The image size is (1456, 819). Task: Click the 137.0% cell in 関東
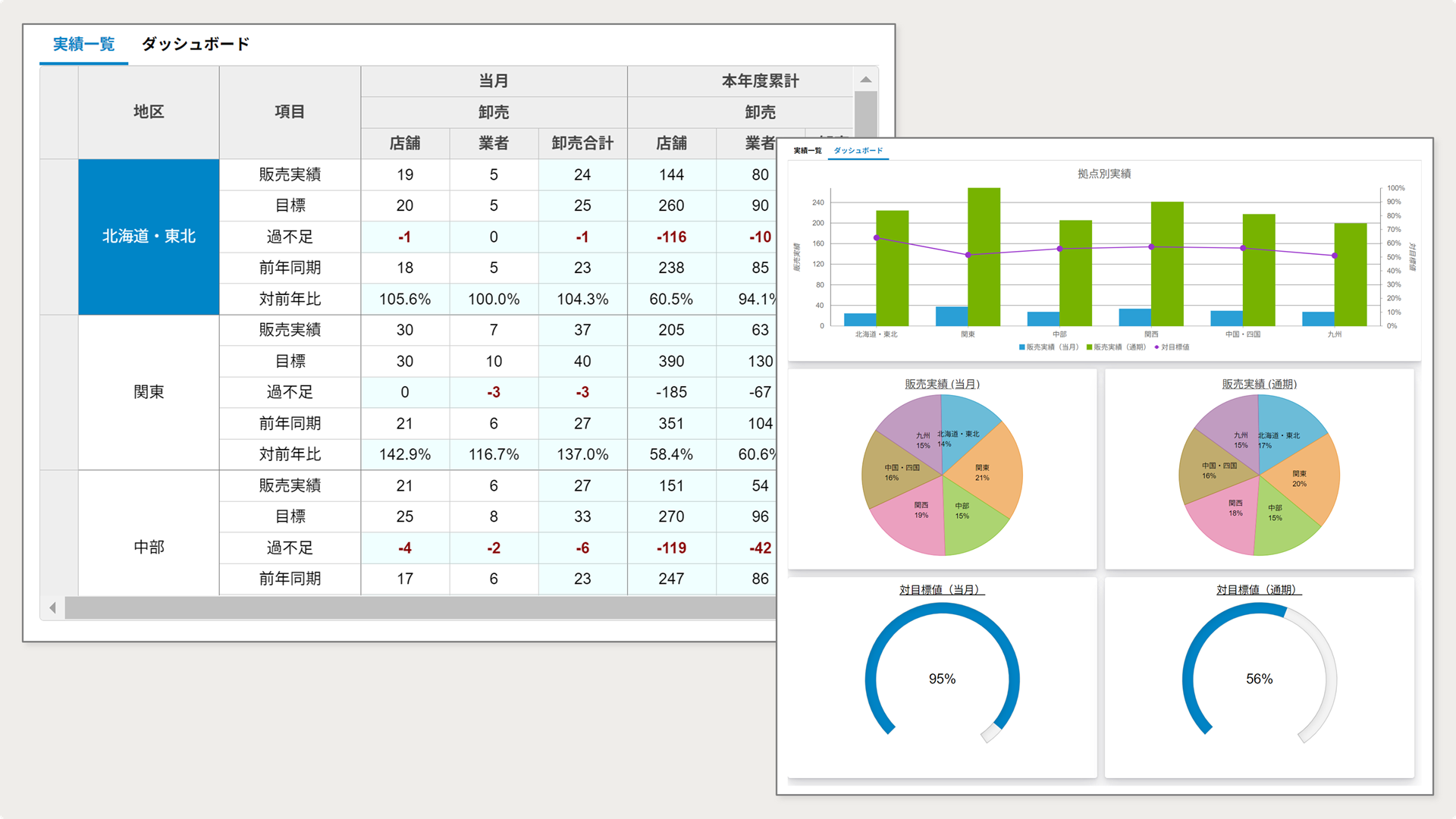(x=582, y=454)
